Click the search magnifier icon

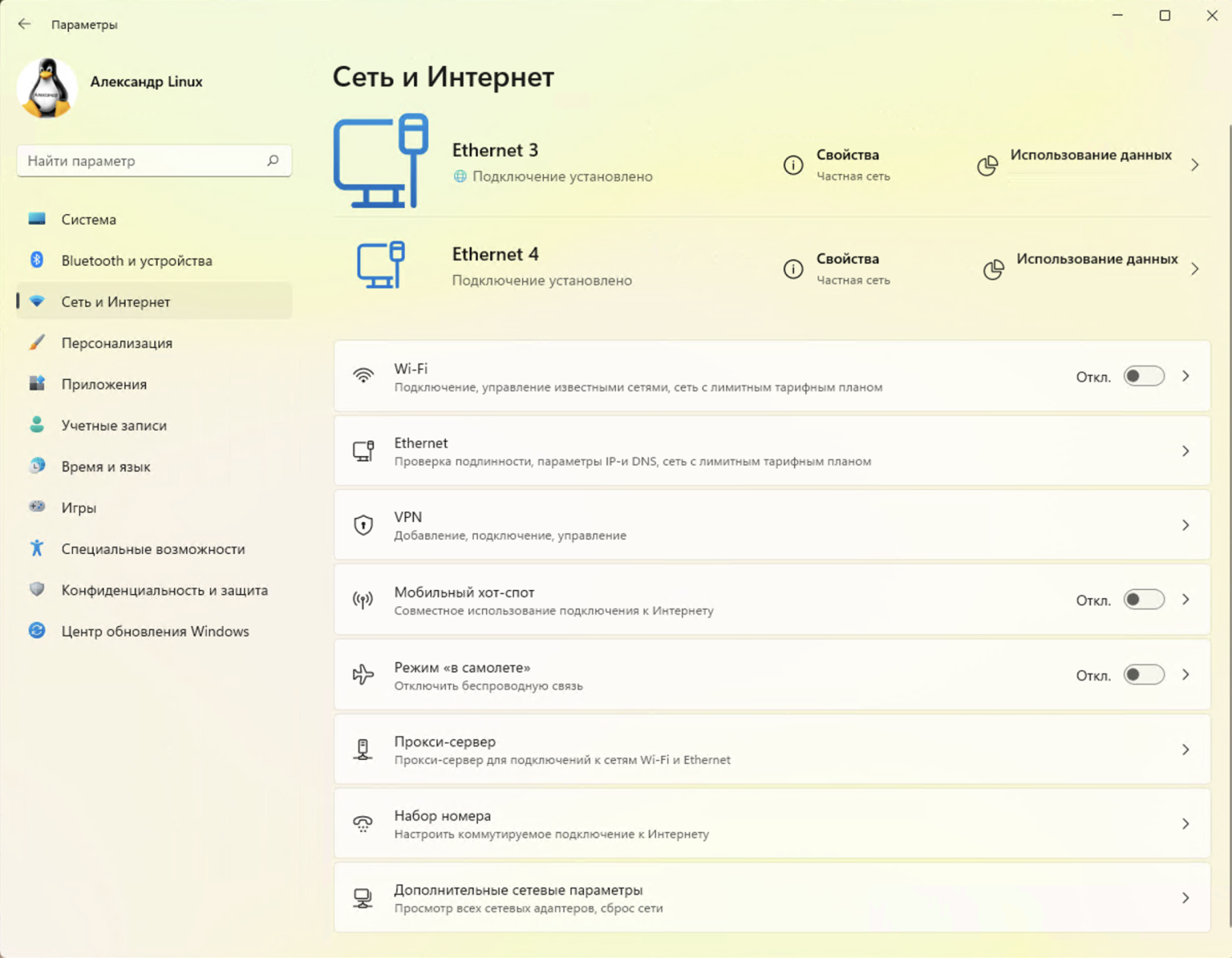(x=273, y=160)
